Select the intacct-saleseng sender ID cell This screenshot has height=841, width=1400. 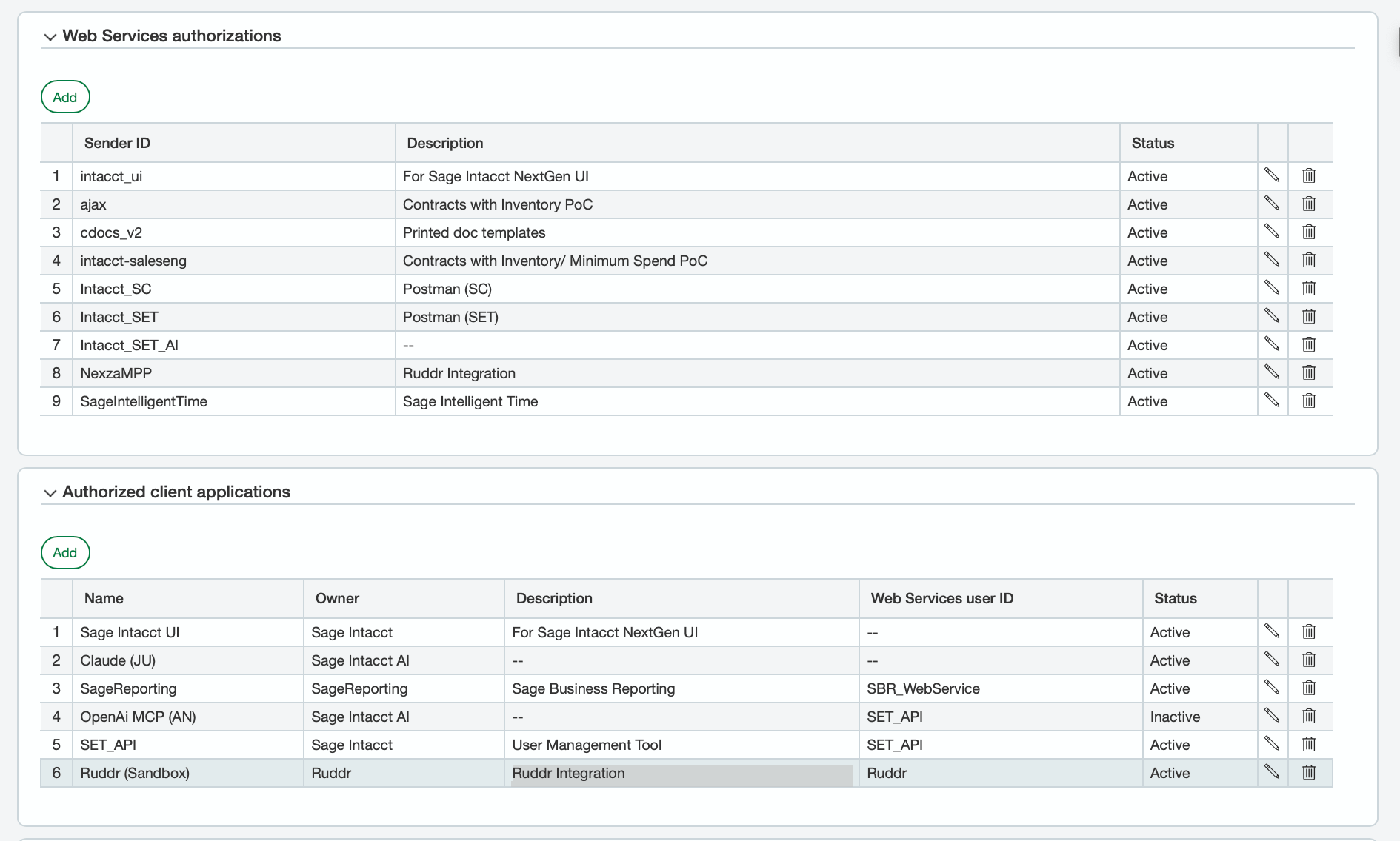tap(234, 261)
